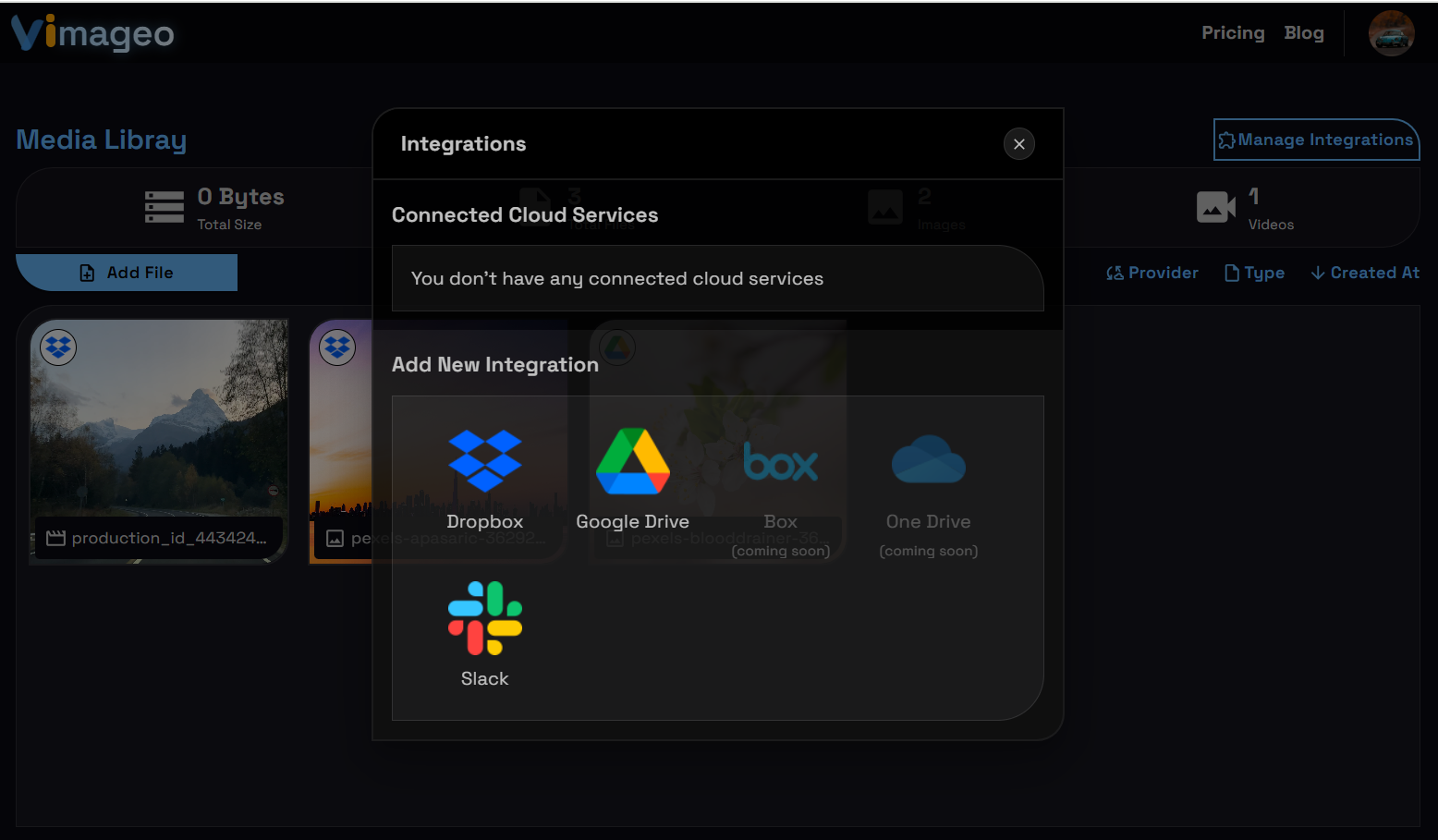Click the storage icon beside 0 Bytes
This screenshot has width=1438, height=840.
pos(165,207)
